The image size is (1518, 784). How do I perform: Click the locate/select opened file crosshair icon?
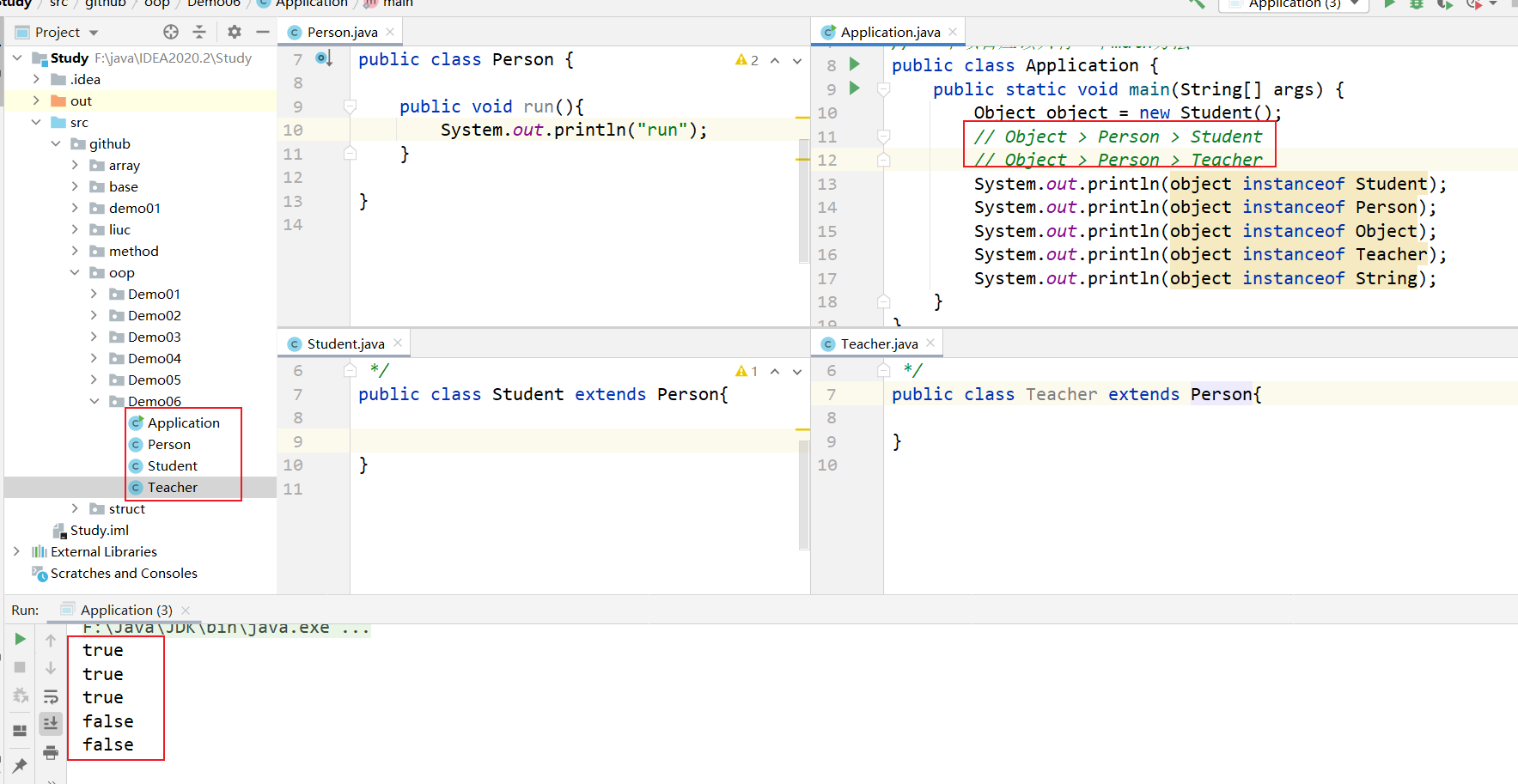[x=171, y=32]
